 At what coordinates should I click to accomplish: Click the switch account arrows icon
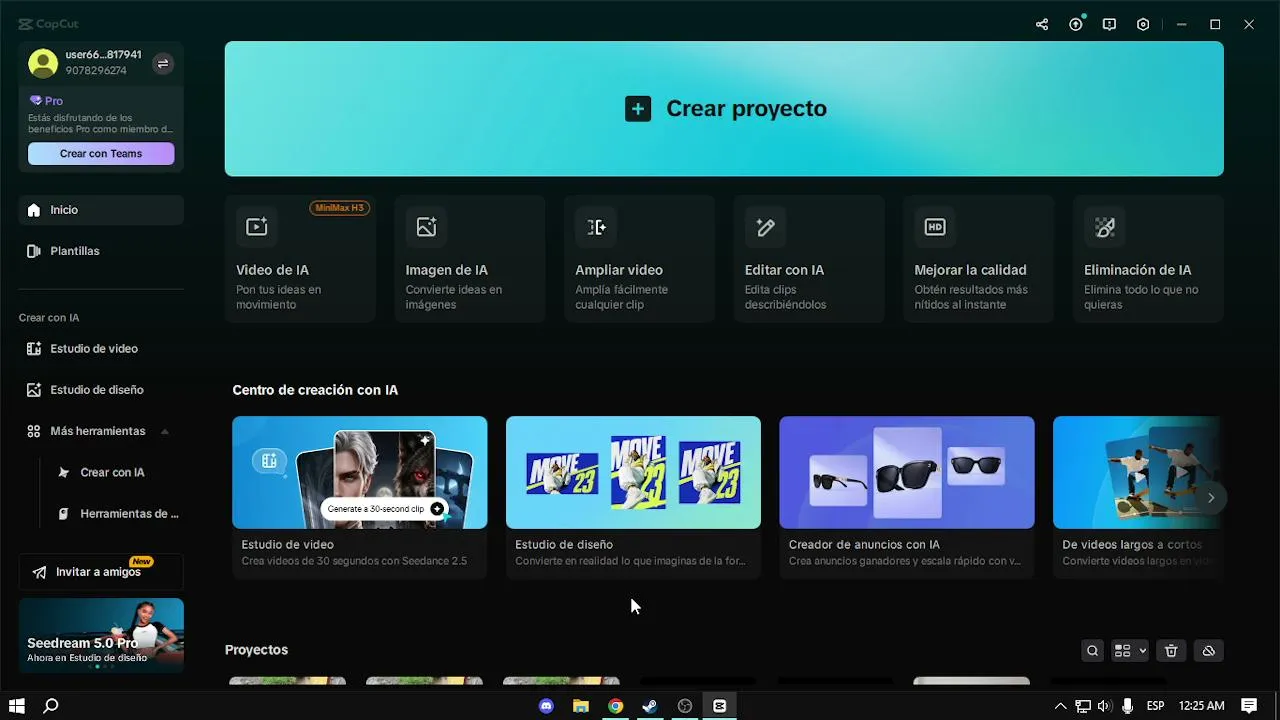163,64
